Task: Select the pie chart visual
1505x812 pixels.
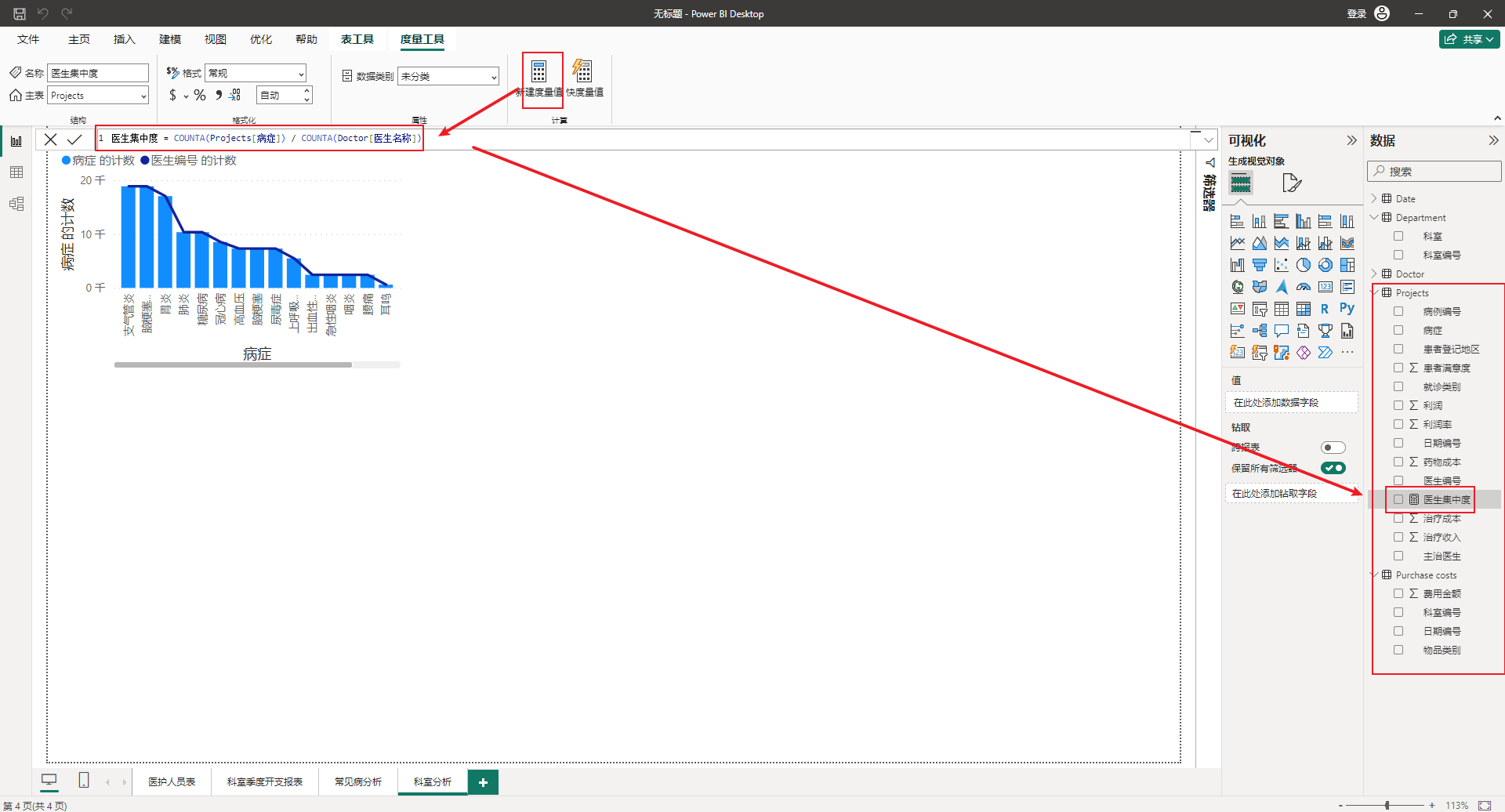Action: 1304,265
